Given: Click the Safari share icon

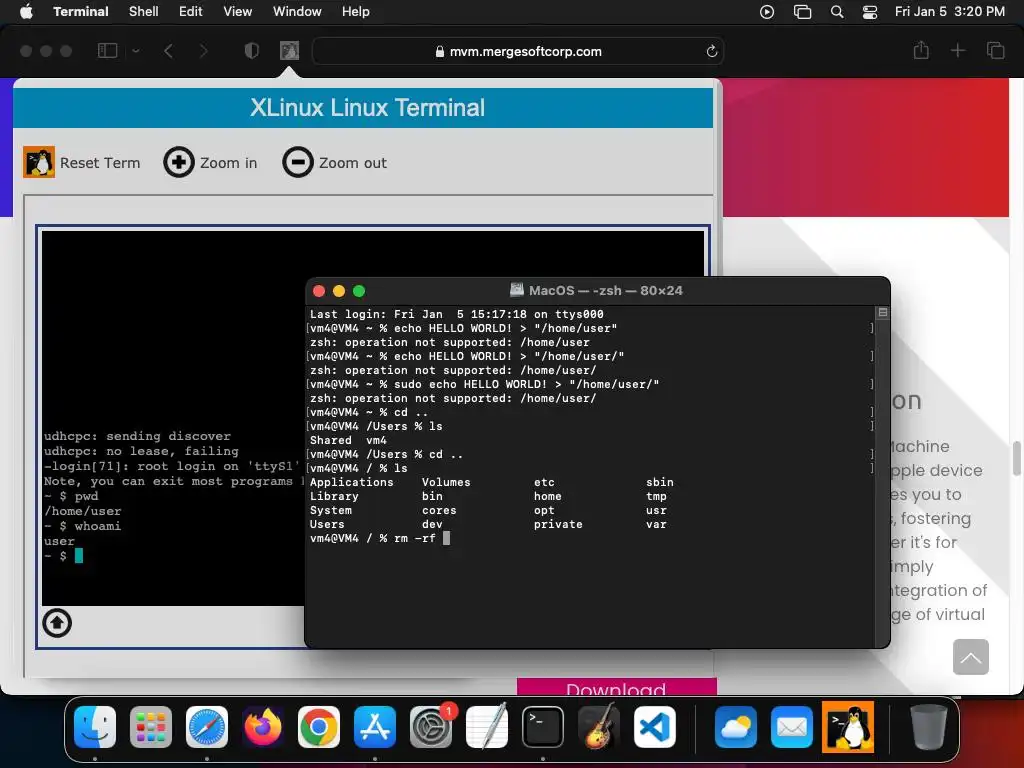Looking at the screenshot, I should tap(921, 50).
